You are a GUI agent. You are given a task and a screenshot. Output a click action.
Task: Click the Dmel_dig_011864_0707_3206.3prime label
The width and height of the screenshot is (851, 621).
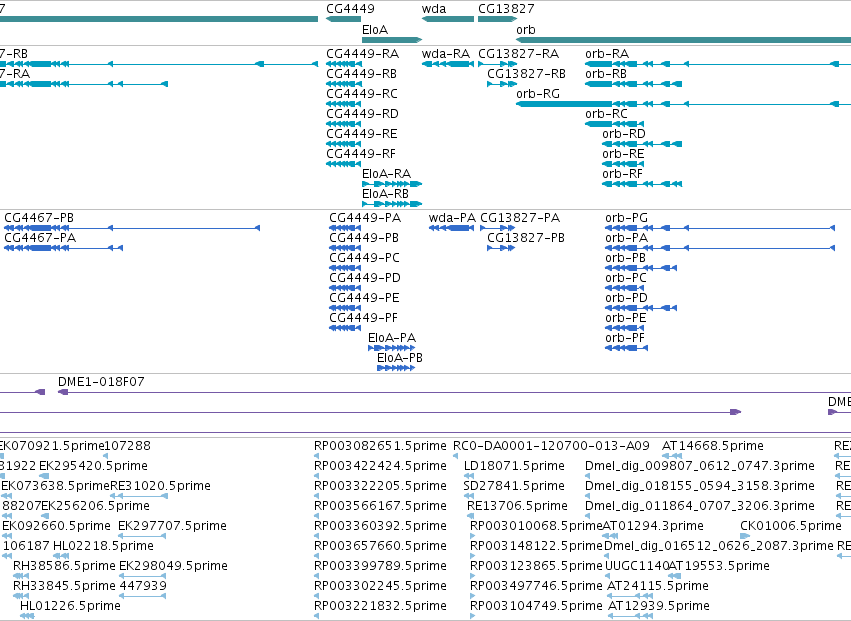pos(700,506)
